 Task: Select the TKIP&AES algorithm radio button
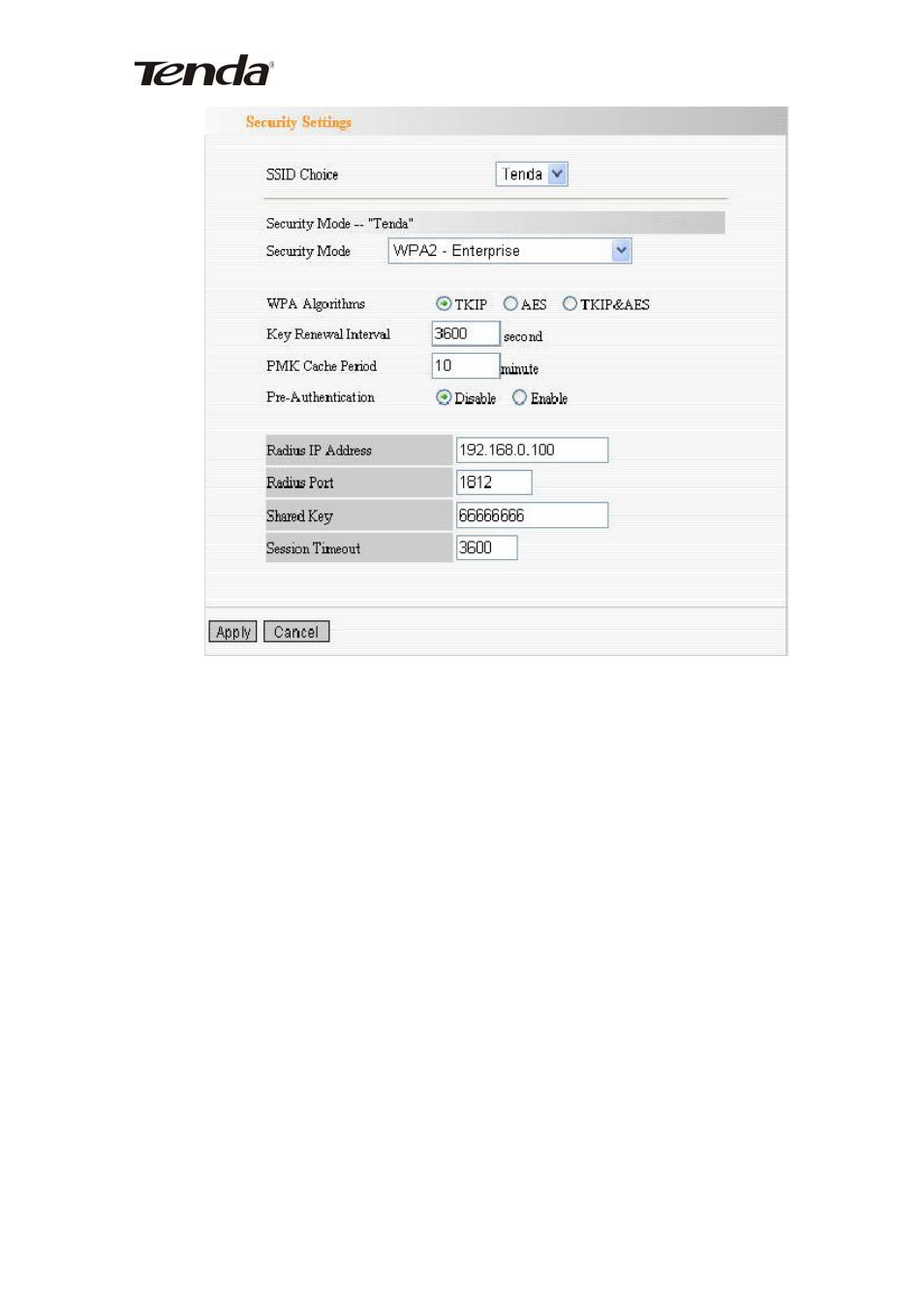tap(570, 303)
